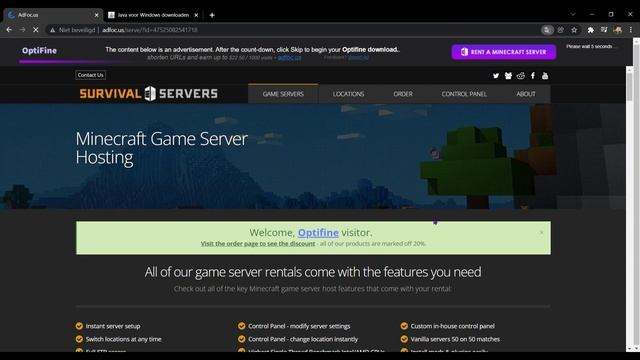Open a new browser tab

pyautogui.click(x=212, y=15)
